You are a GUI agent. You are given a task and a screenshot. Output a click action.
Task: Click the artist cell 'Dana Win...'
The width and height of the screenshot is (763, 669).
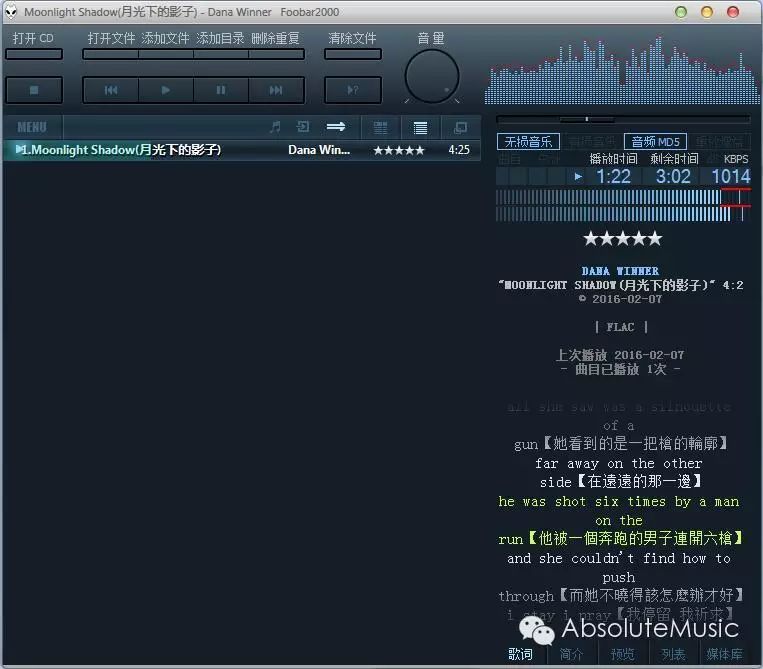(x=319, y=150)
